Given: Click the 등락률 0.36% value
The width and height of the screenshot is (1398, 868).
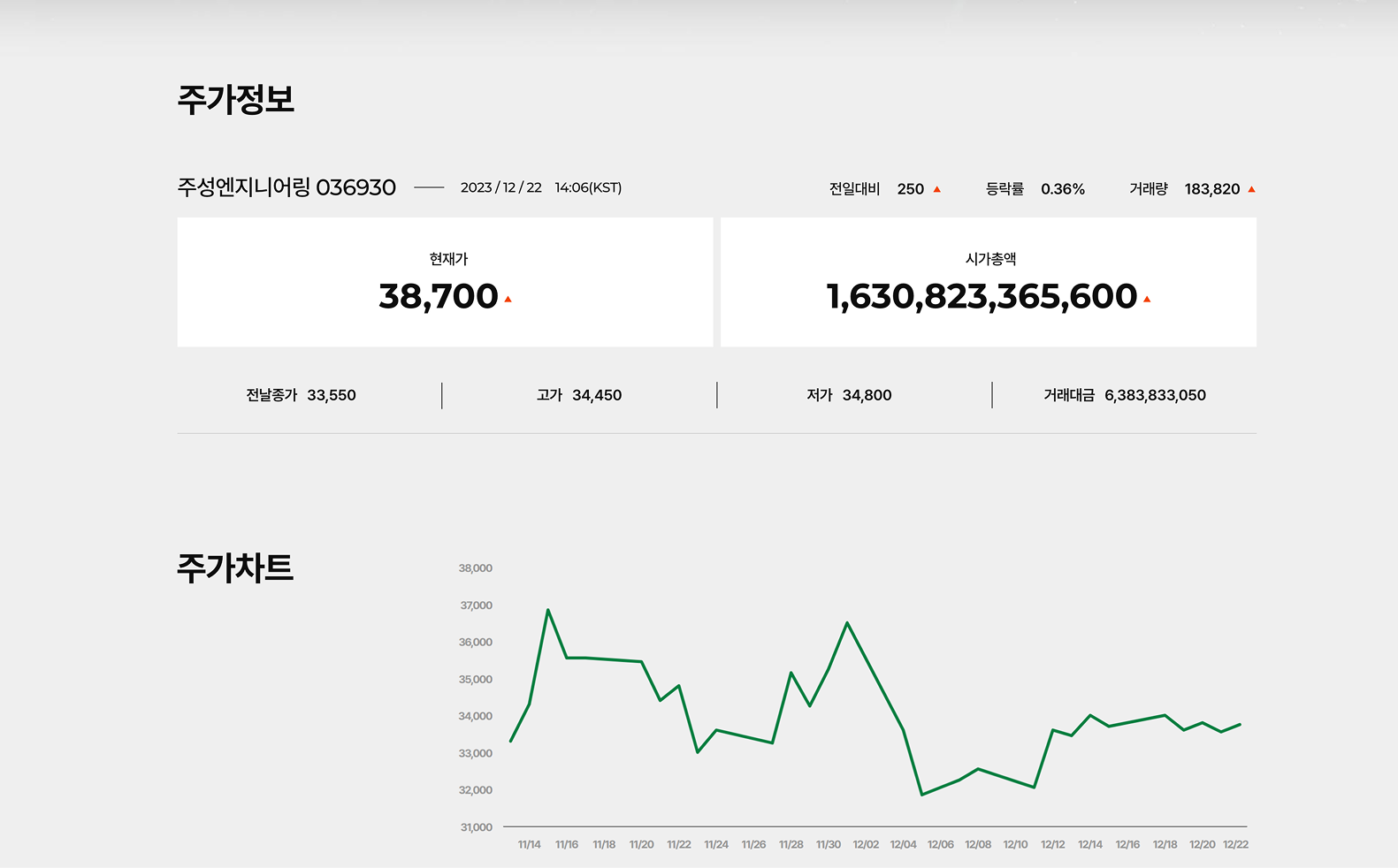Looking at the screenshot, I should [x=1062, y=189].
